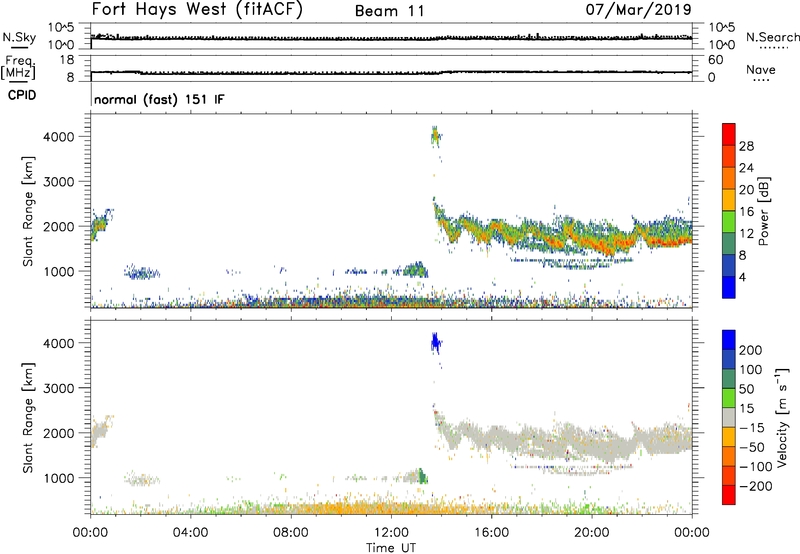Select the text normal (fast) 151 IF

[159, 99]
